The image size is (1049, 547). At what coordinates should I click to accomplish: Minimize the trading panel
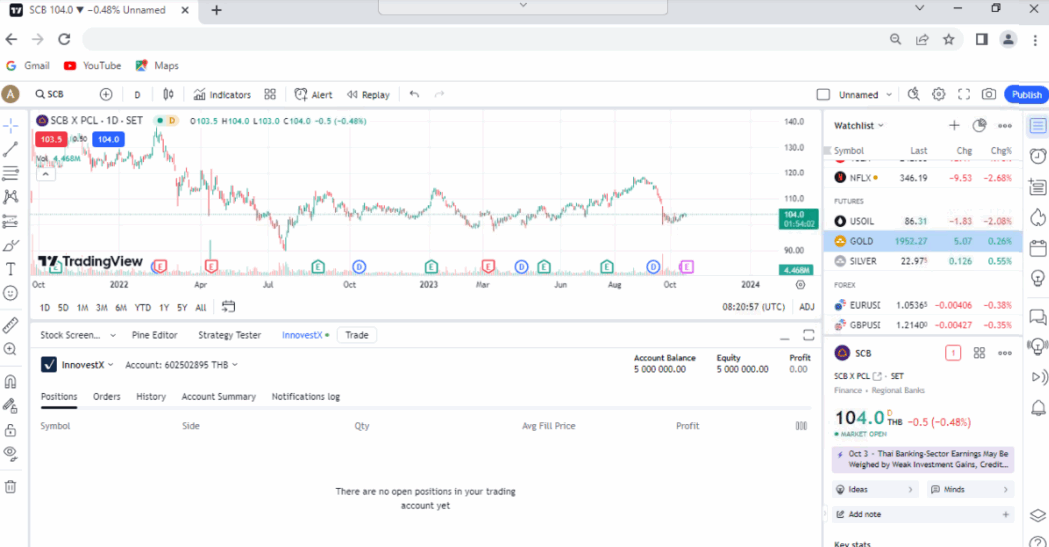click(784, 336)
